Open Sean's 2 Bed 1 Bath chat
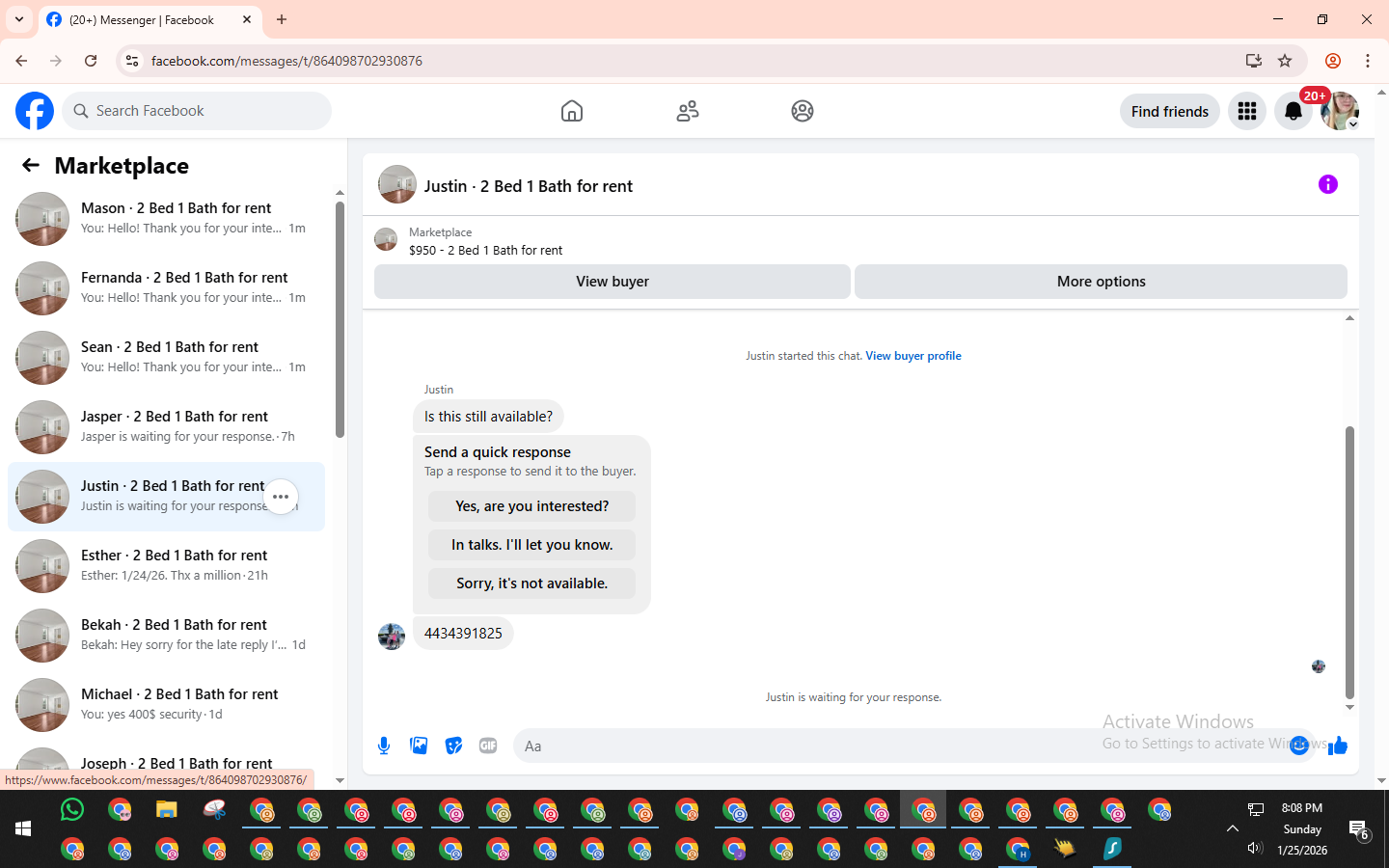The width and height of the screenshot is (1389, 868). click(166, 358)
